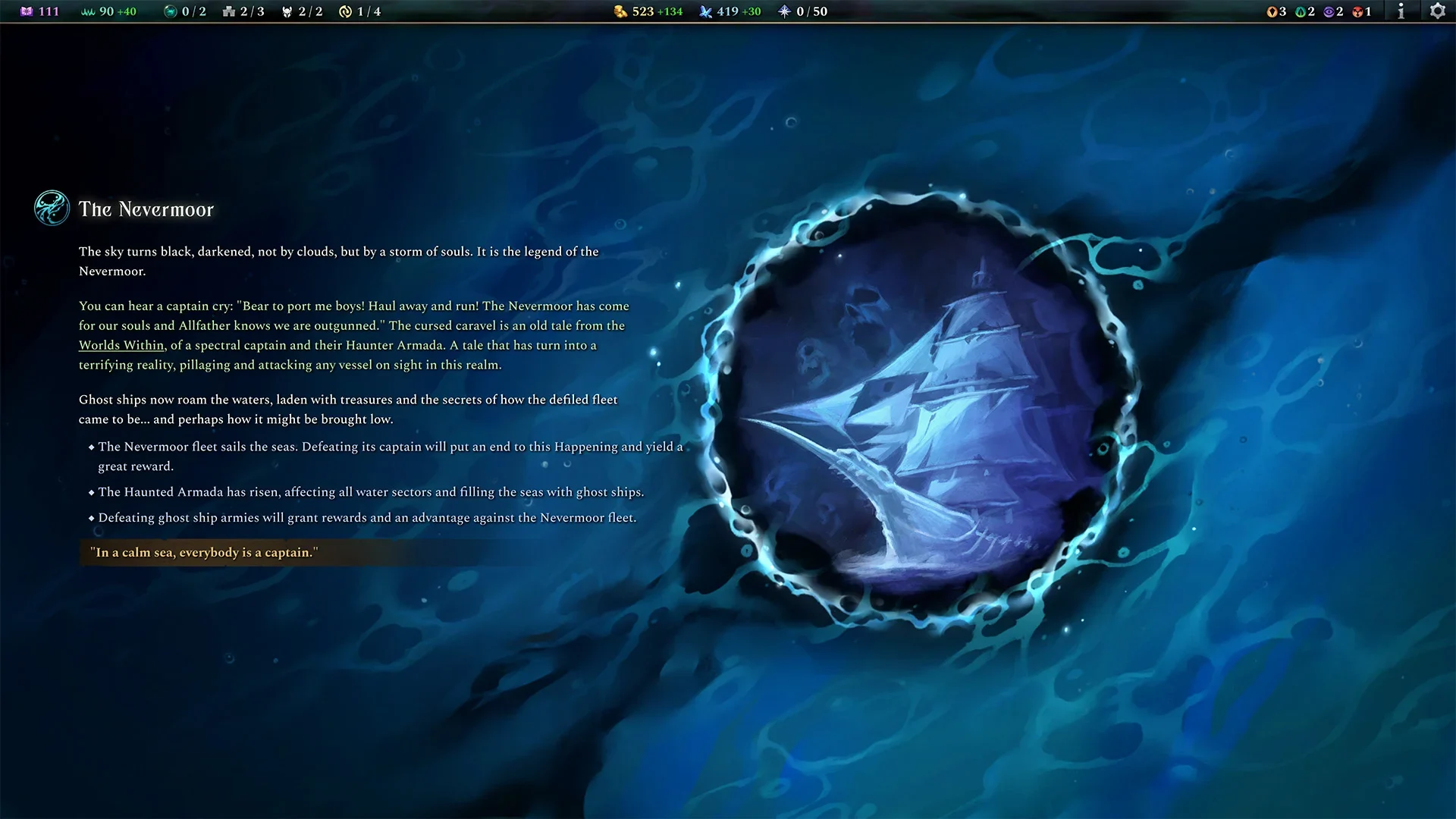Screen dimensions: 1456x819
Task: Open the hero cap helmet icon
Action: (x=287, y=12)
